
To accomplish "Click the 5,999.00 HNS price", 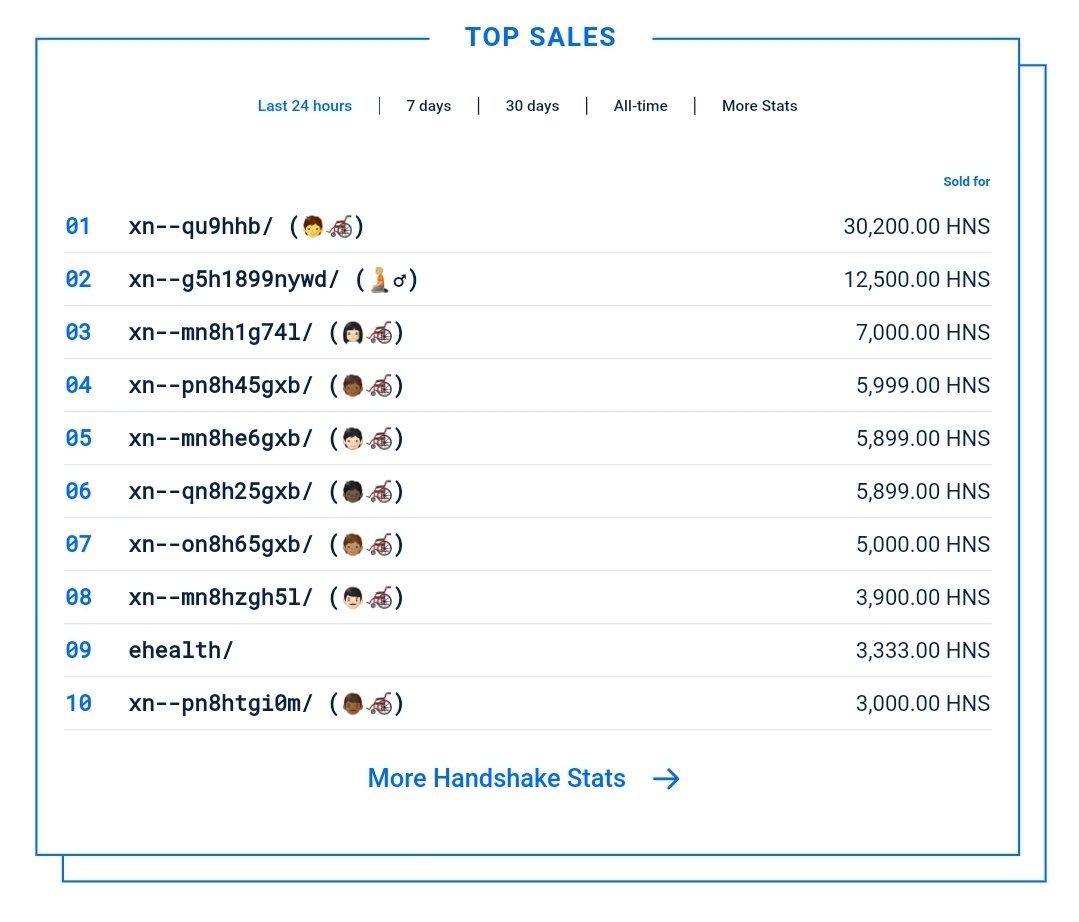I will (923, 385).
